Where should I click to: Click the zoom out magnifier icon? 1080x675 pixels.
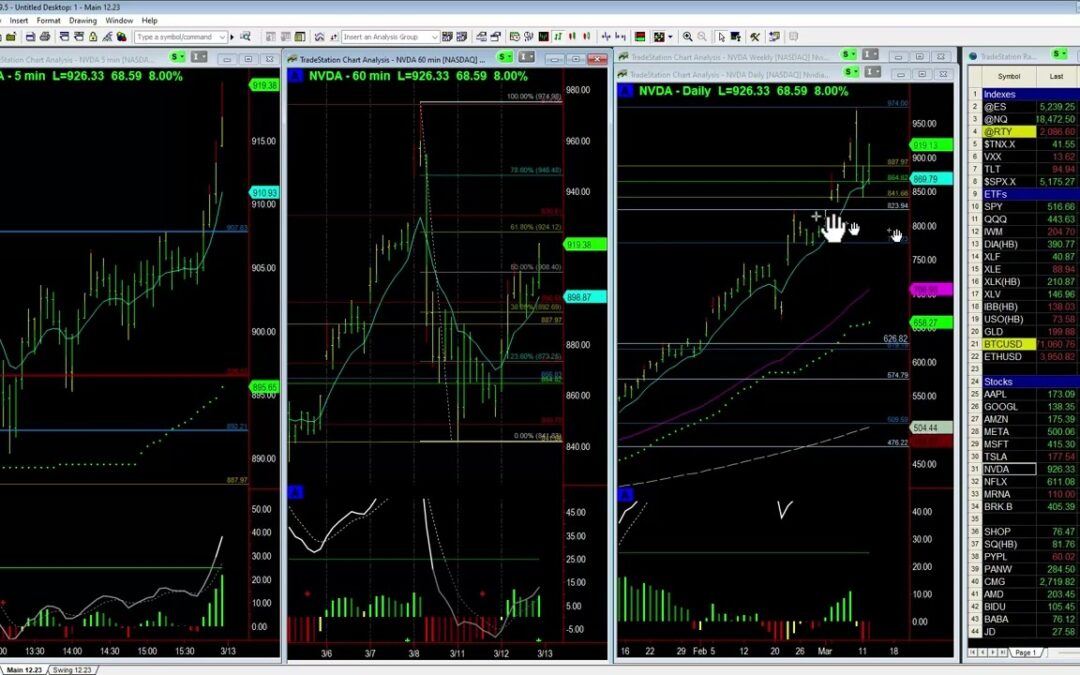[x=702, y=37]
